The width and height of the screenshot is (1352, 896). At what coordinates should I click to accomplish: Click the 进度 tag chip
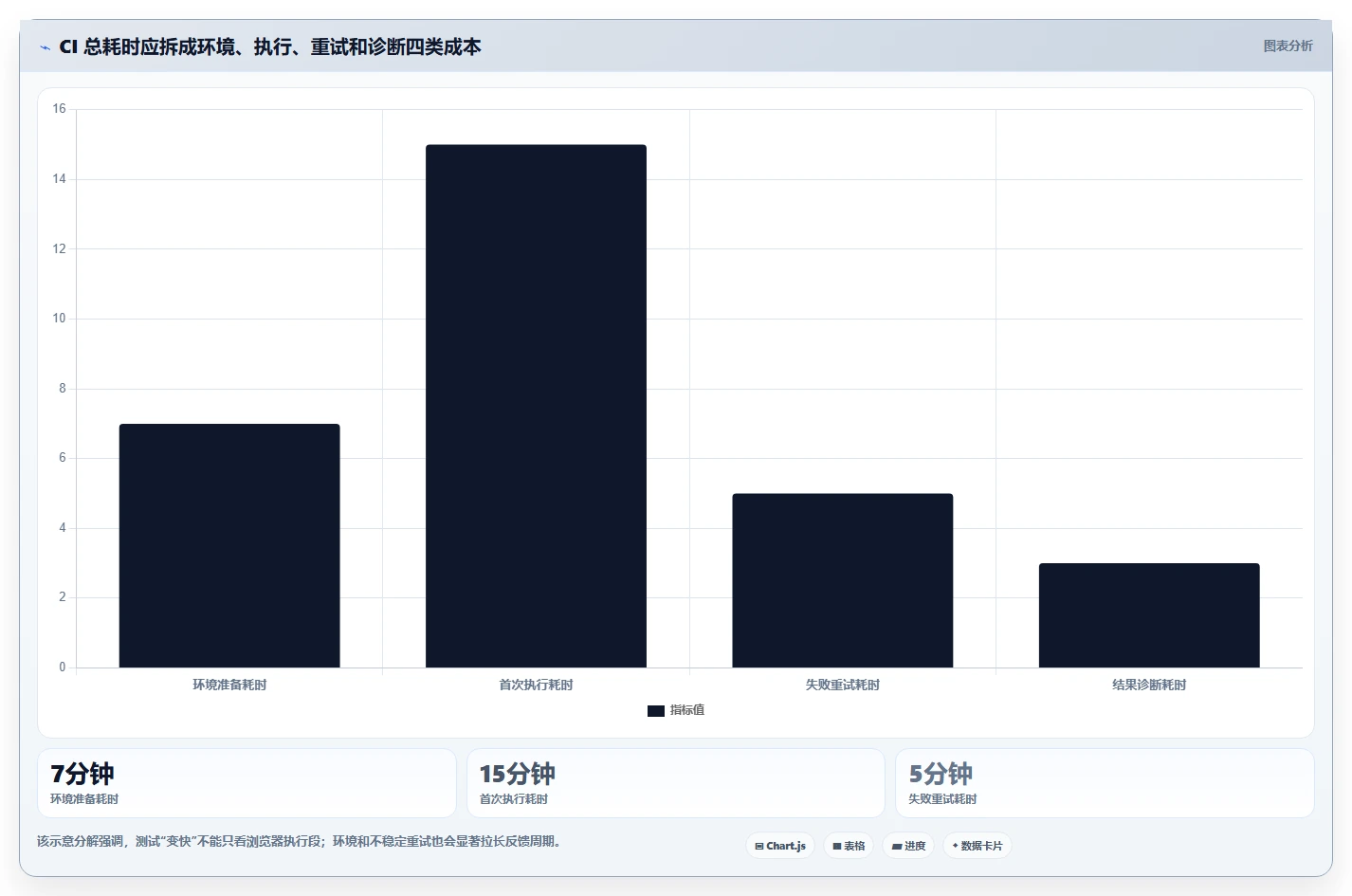pos(908,846)
